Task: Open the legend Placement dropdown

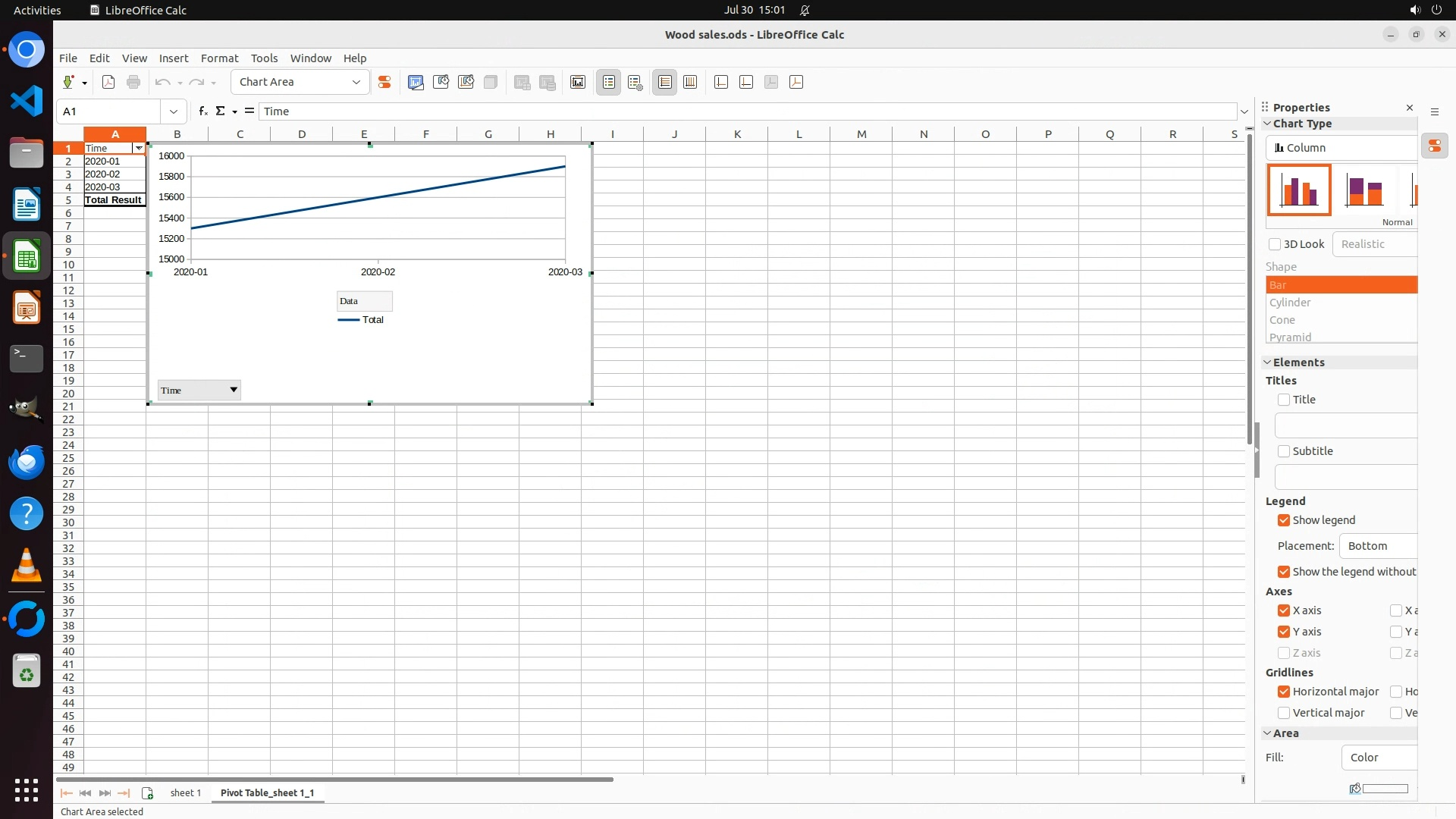Action: [1378, 546]
